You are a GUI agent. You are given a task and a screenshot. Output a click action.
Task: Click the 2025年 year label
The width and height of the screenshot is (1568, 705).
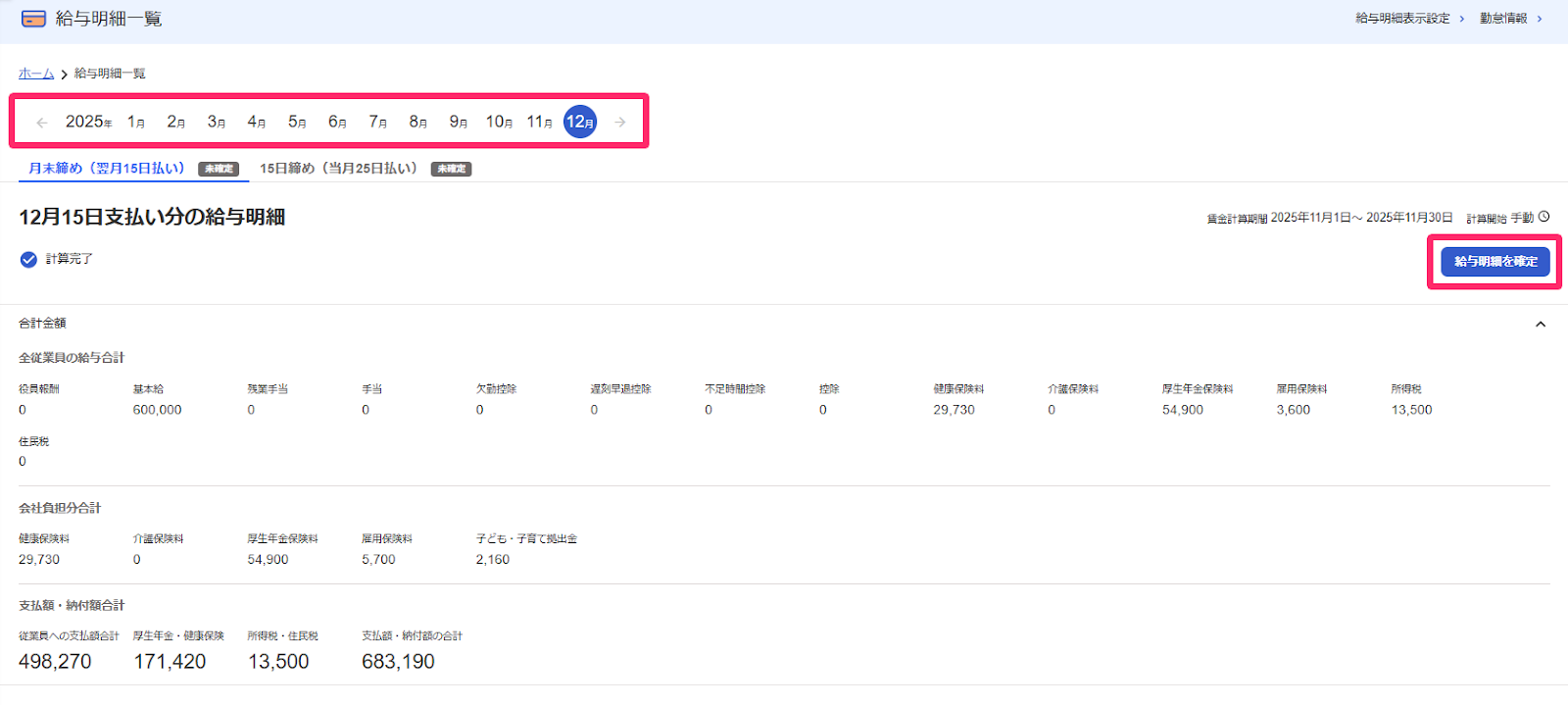click(88, 122)
